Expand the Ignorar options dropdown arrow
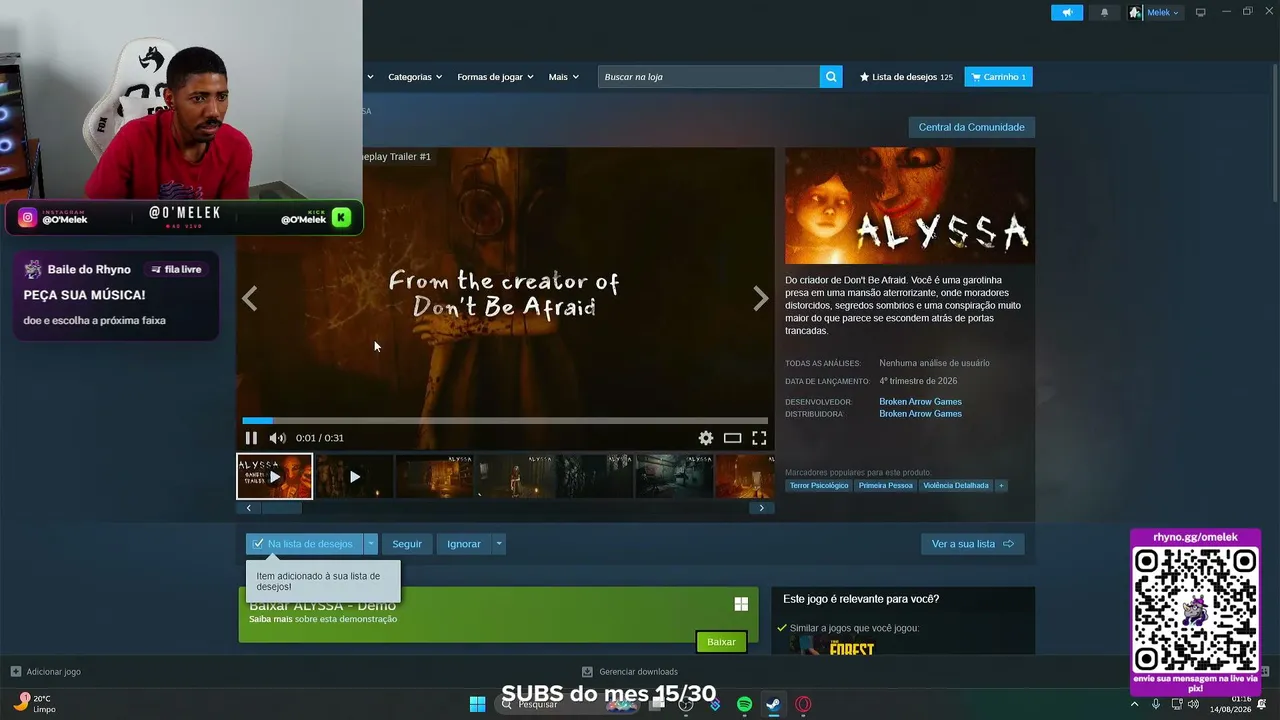 point(499,544)
